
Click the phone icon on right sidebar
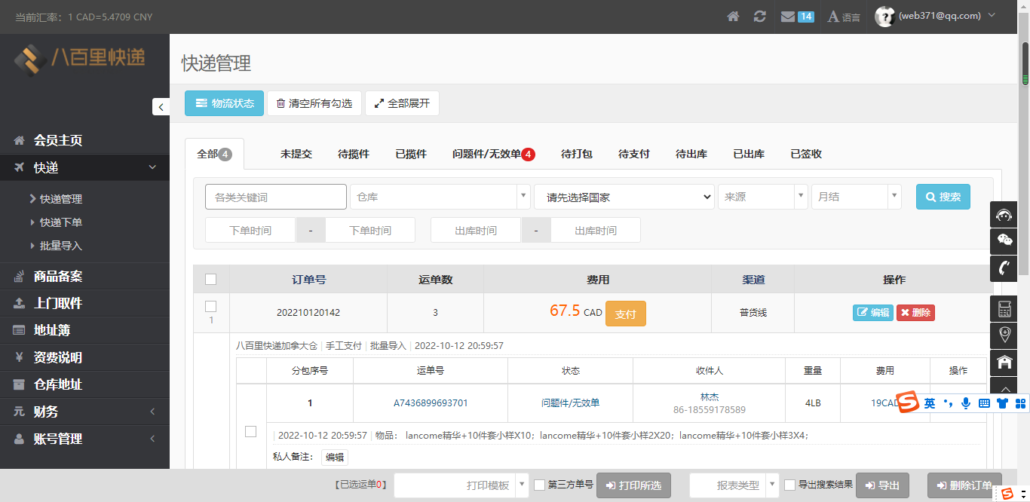[1004, 268]
